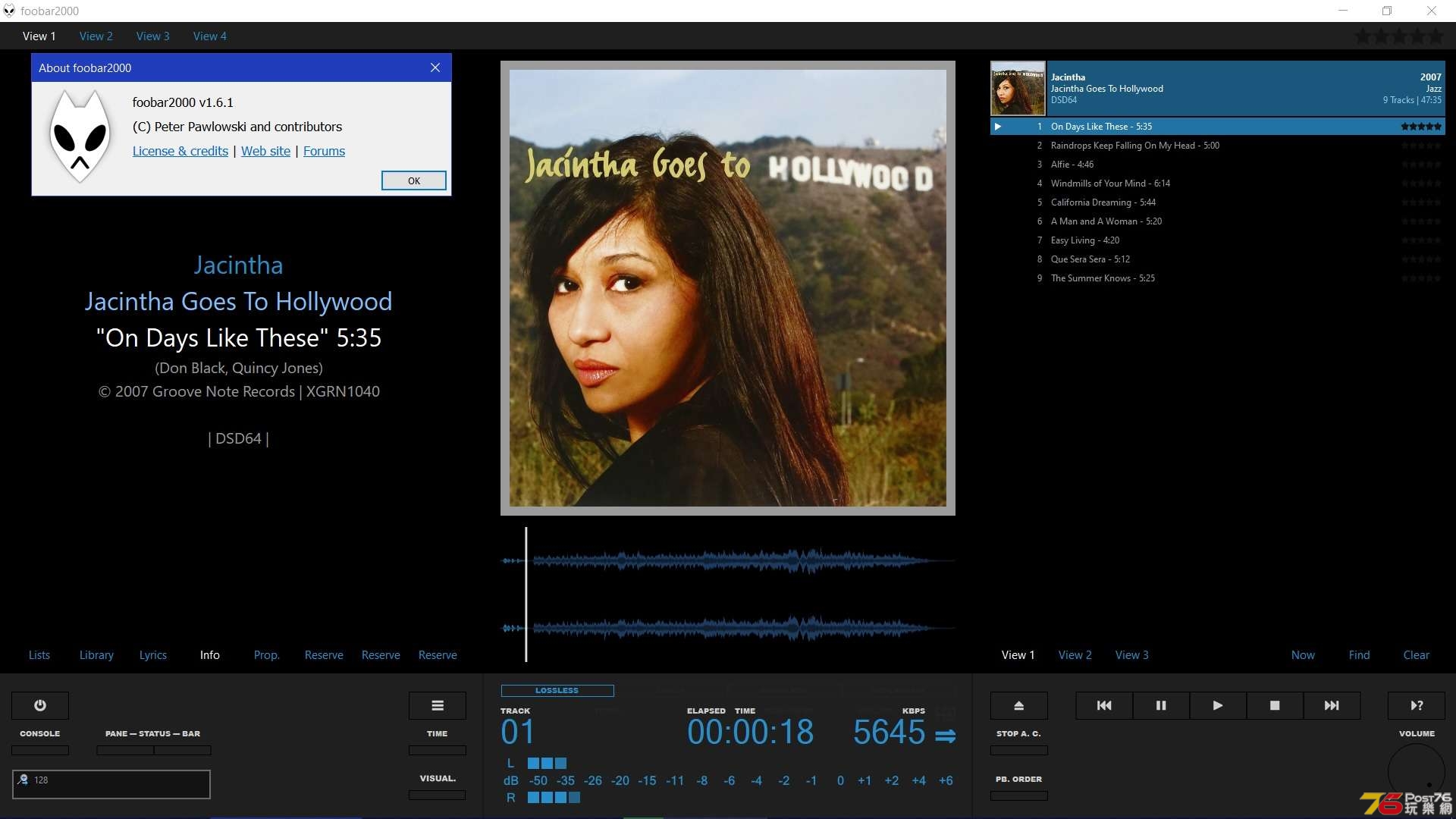Click the play button in transport controls
1456x819 pixels.
1218,705
